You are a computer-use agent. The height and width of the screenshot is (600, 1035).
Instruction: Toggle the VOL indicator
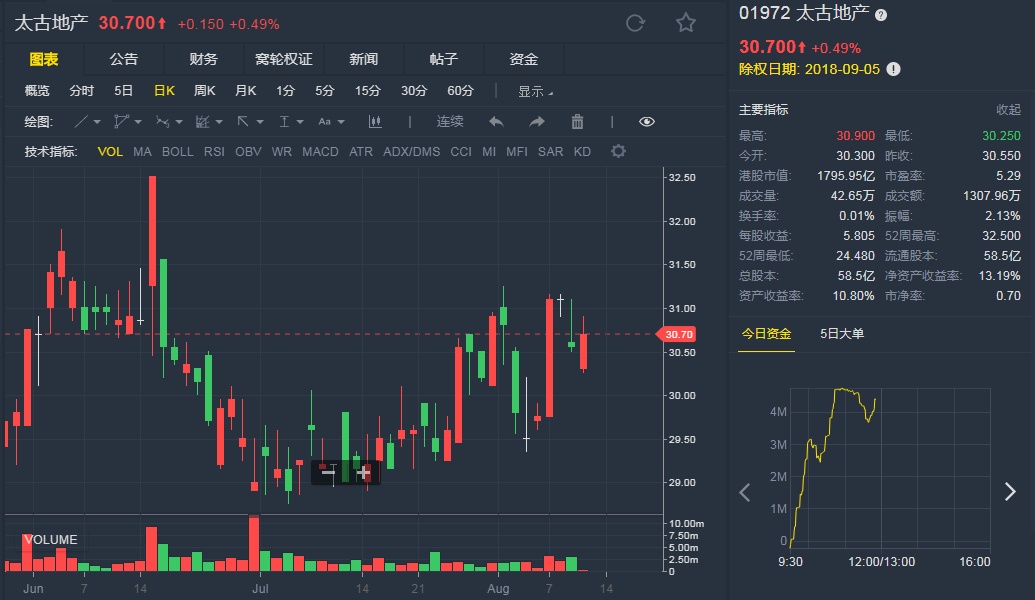coord(110,152)
